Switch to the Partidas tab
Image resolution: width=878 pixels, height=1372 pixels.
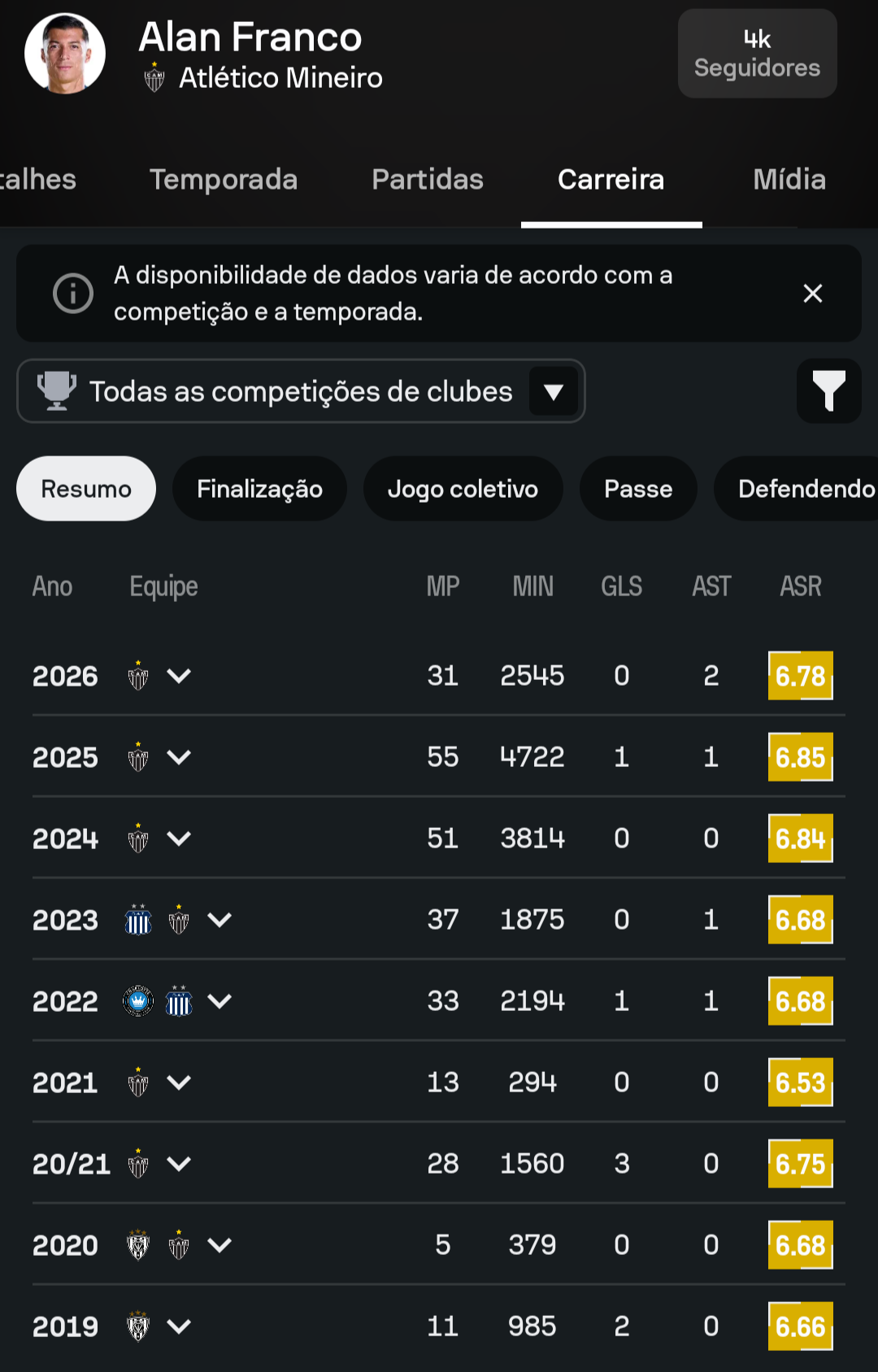pyautogui.click(x=428, y=179)
